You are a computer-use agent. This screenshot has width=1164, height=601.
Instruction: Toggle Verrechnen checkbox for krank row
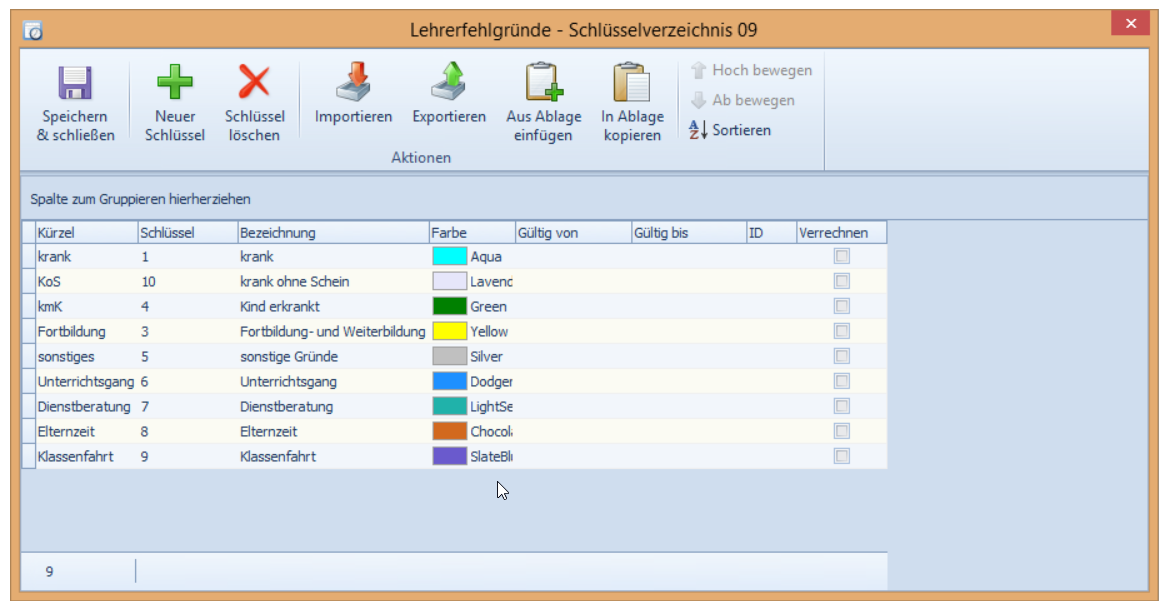tap(842, 256)
